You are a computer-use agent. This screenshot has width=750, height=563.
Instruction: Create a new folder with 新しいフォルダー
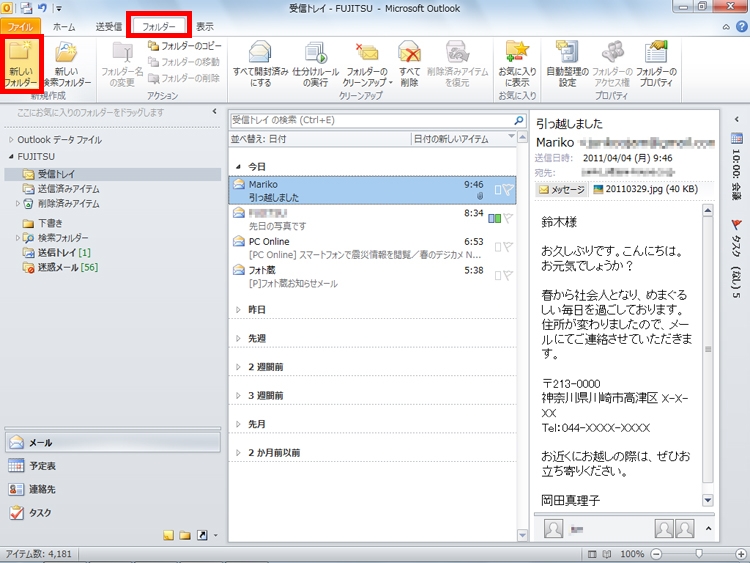click(x=21, y=64)
